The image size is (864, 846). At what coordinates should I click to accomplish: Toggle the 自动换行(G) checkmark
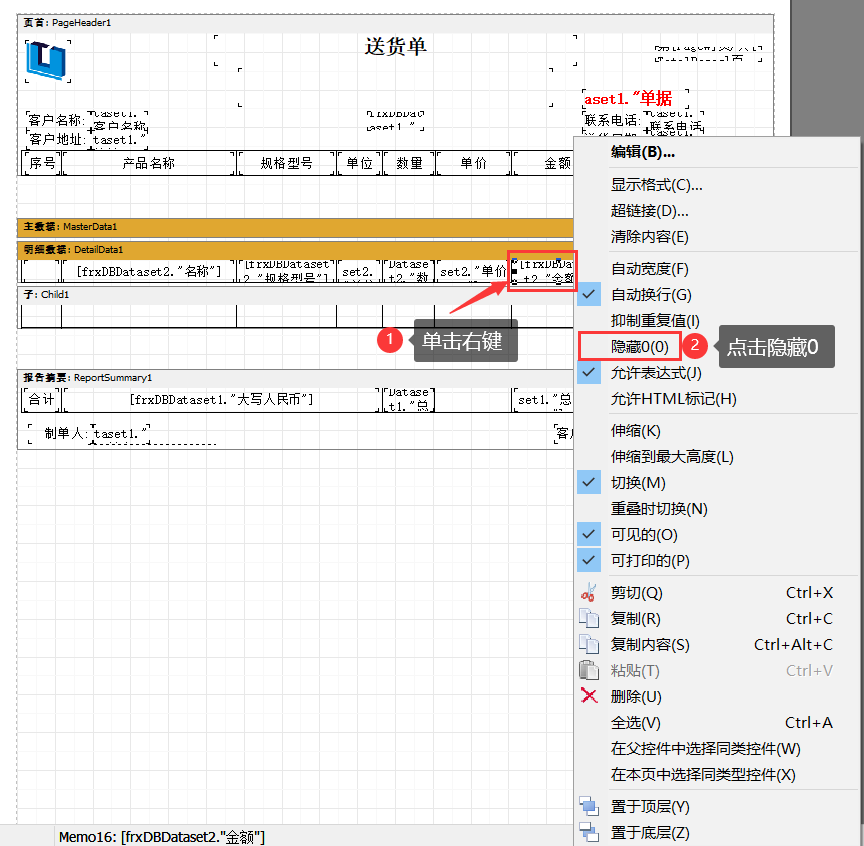click(588, 294)
